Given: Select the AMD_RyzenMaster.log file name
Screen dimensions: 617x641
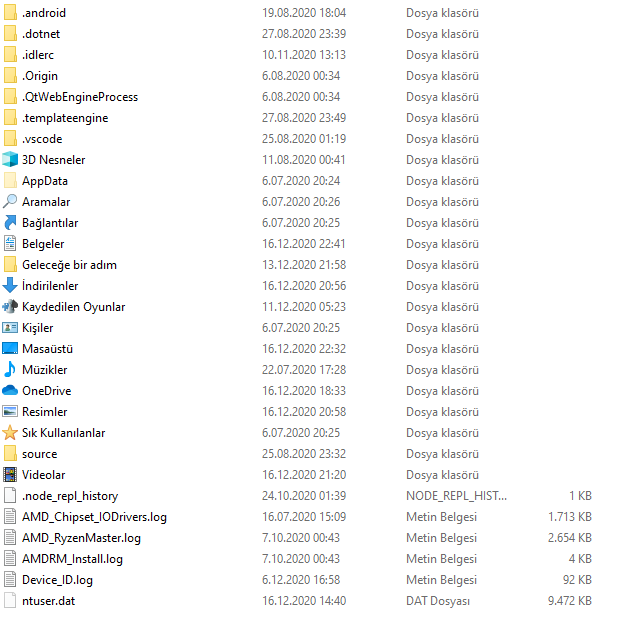Looking at the screenshot, I should point(81,538).
